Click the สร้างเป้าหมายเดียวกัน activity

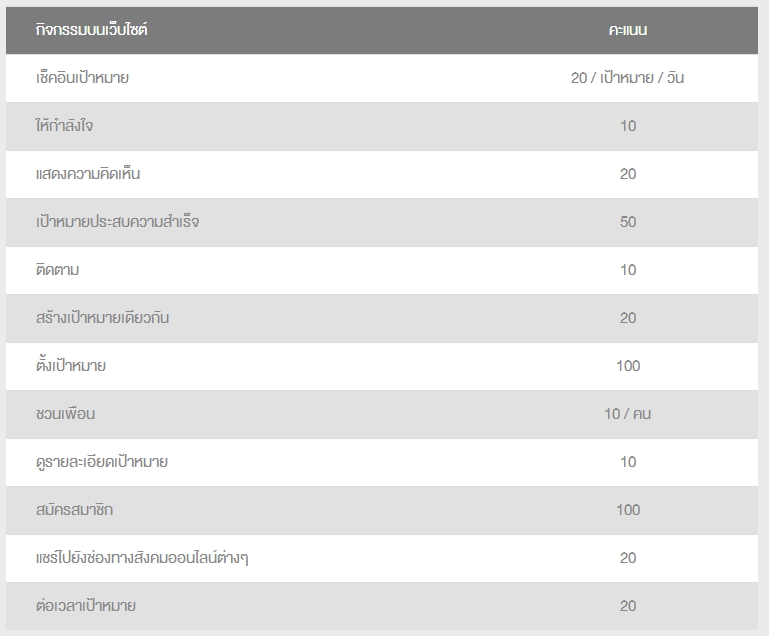(x=102, y=318)
